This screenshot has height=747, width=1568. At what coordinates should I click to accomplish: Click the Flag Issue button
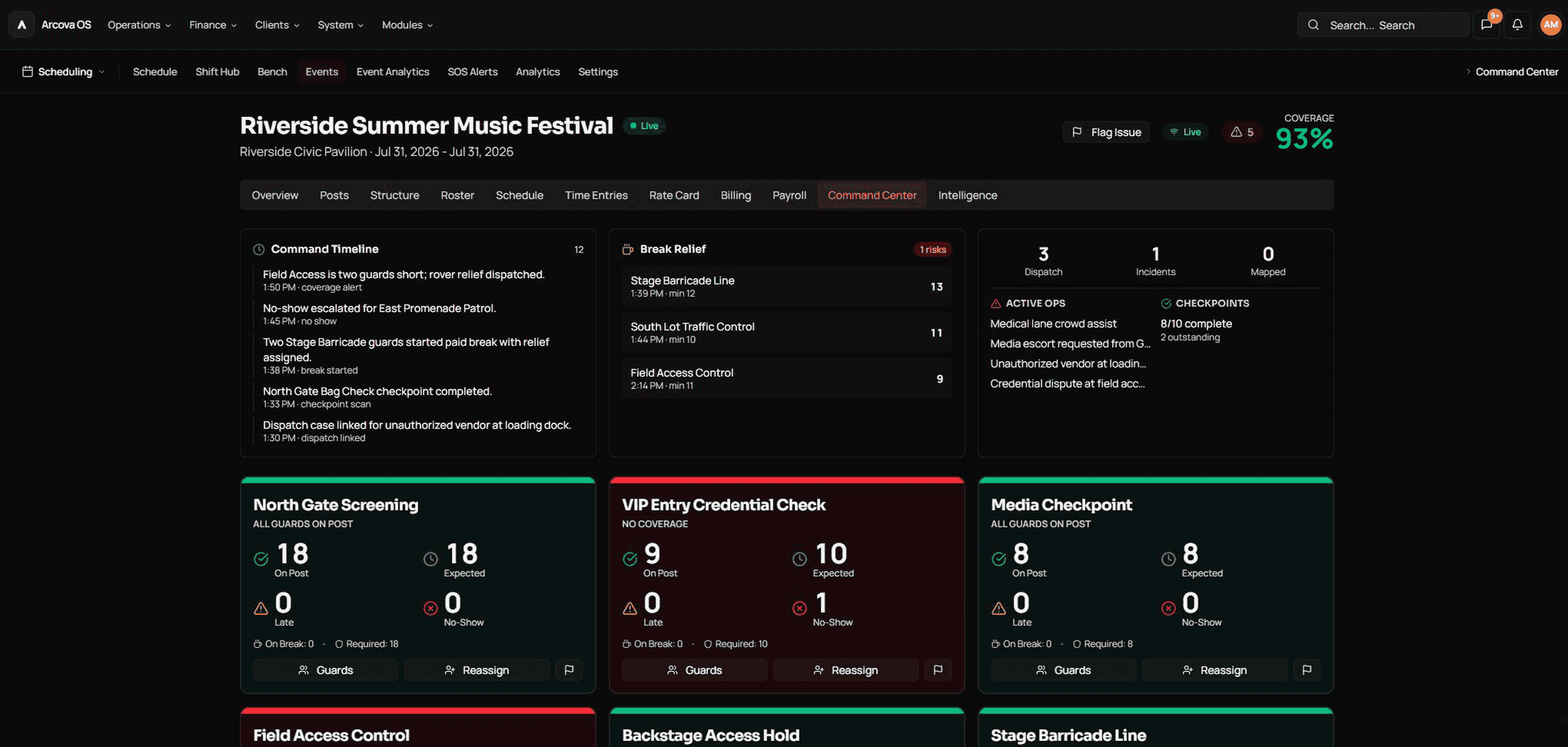(x=1106, y=132)
